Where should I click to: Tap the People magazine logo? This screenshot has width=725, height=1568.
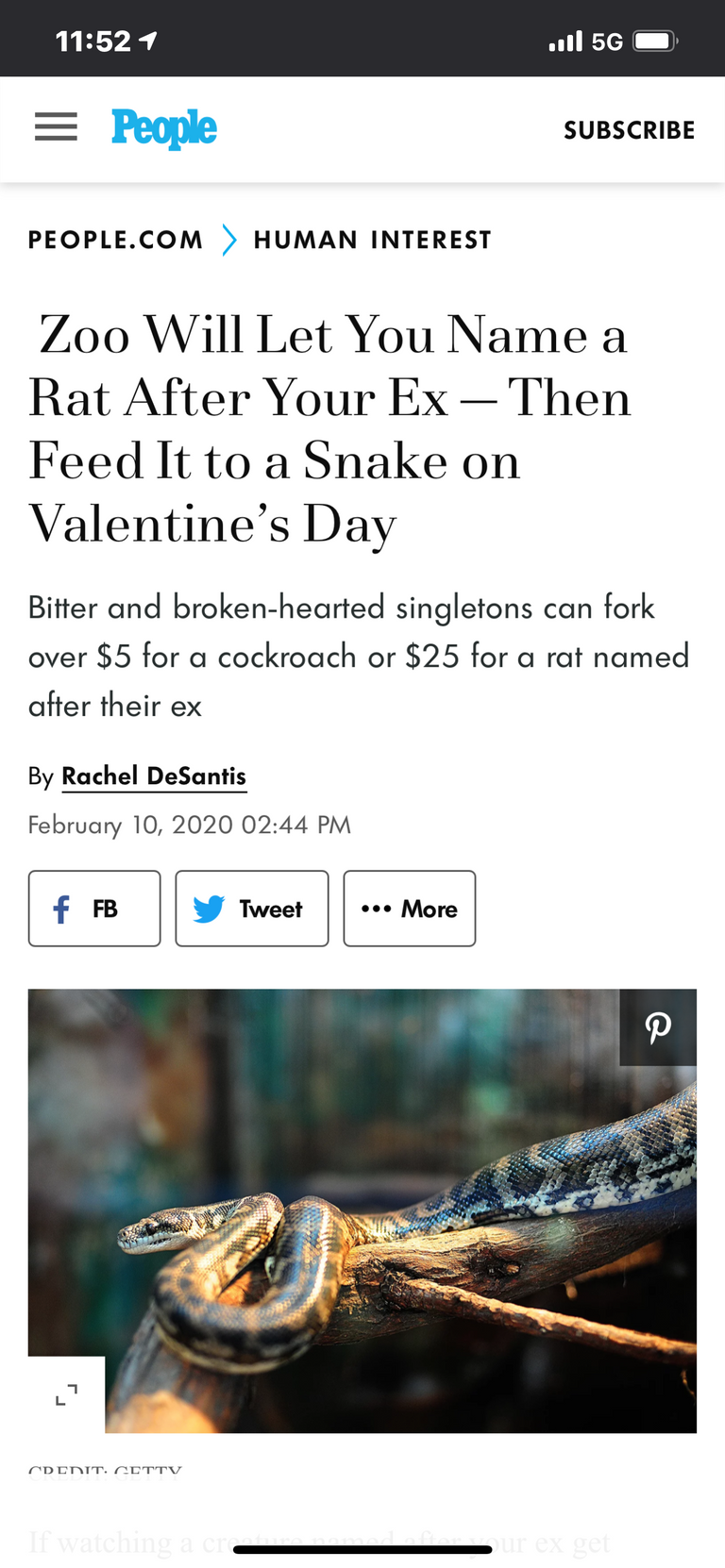[x=164, y=128]
